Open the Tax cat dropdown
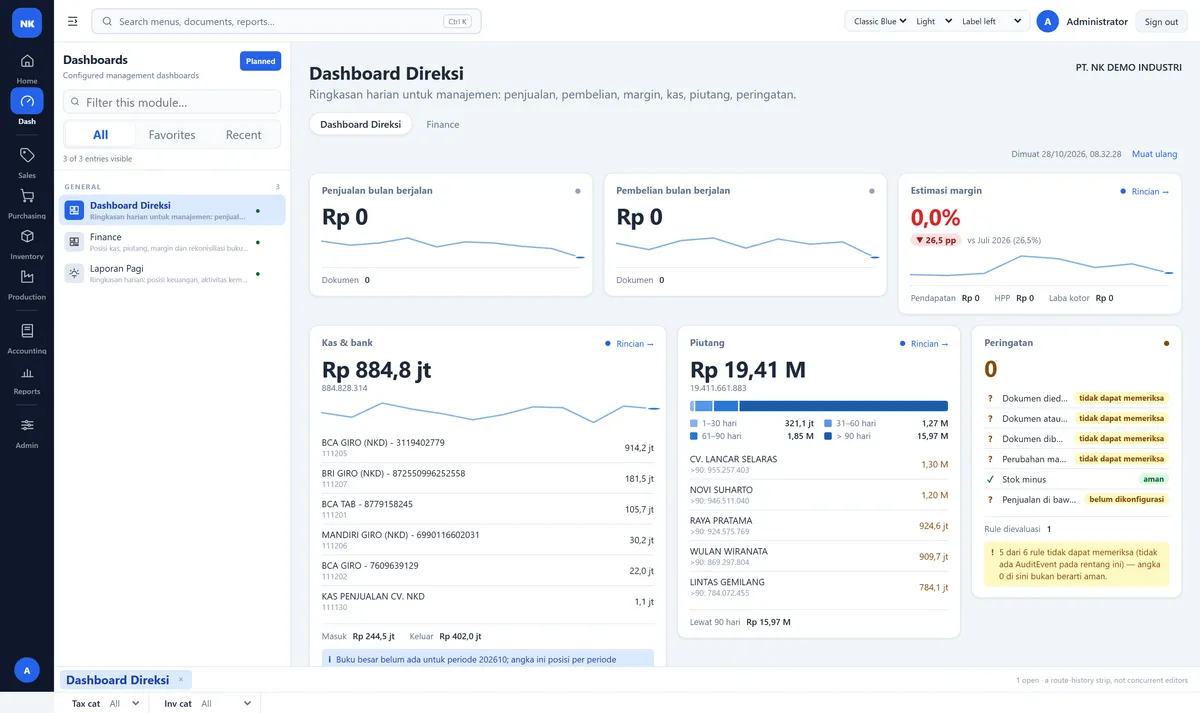Viewport: 1200px width, 713px height. (x=124, y=703)
